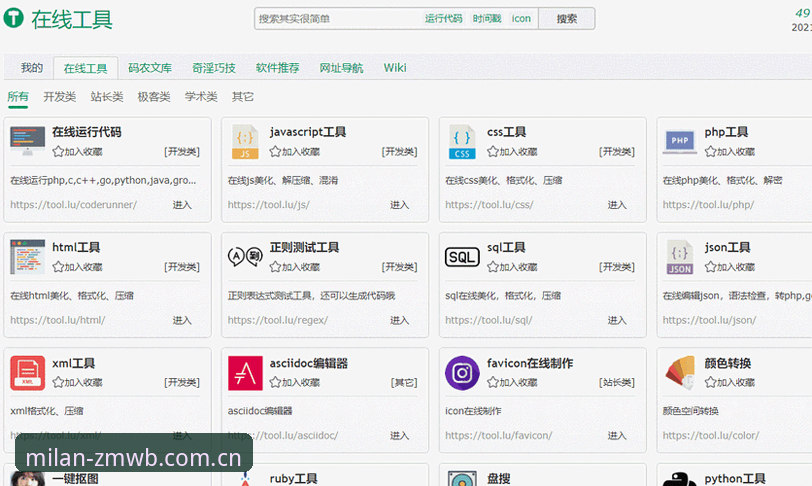Open the https://tool.lu/json/ URL
Screen dimensions: 812x486
[709, 320]
